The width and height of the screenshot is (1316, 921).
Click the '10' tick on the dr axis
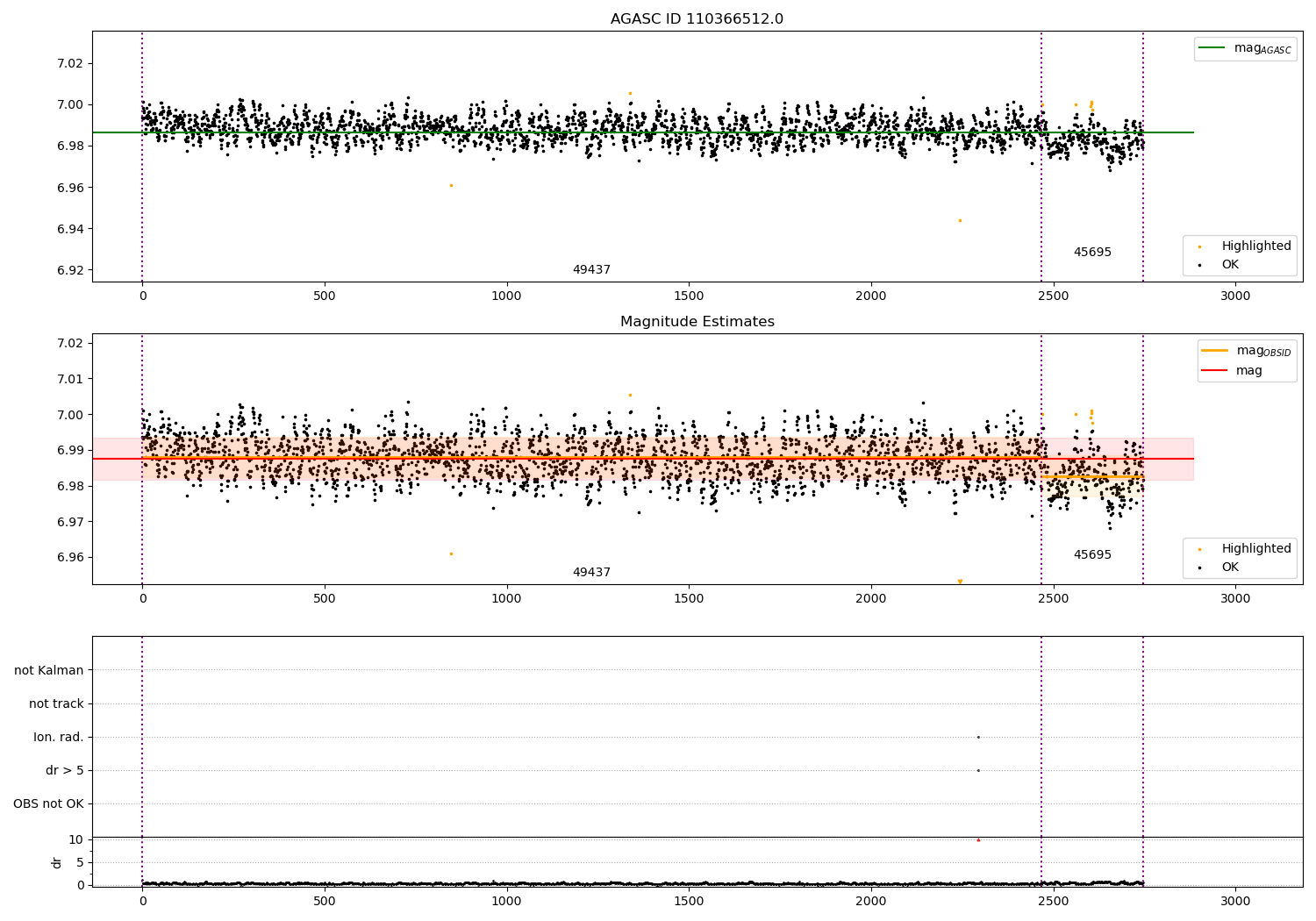(x=76, y=839)
